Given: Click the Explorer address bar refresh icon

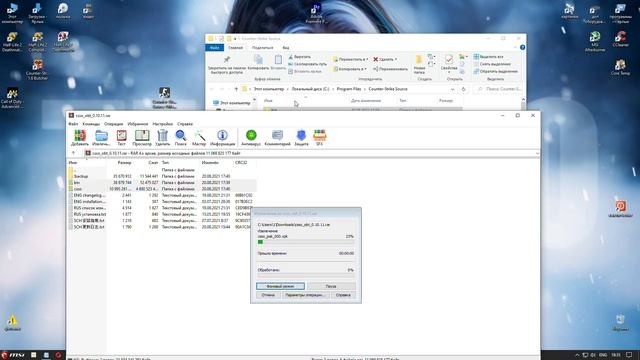Looking at the screenshot, I should [463, 89].
